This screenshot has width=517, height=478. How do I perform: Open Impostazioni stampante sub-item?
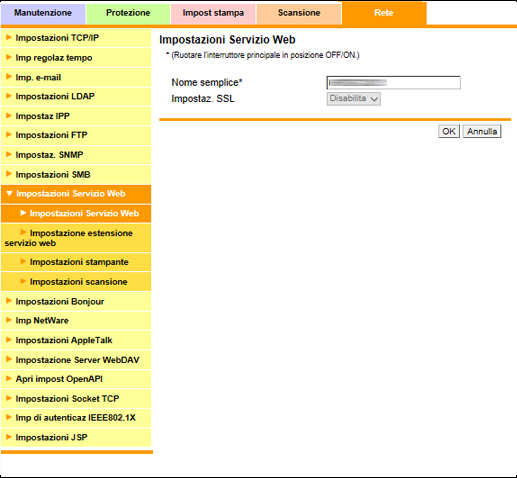click(x=76, y=262)
